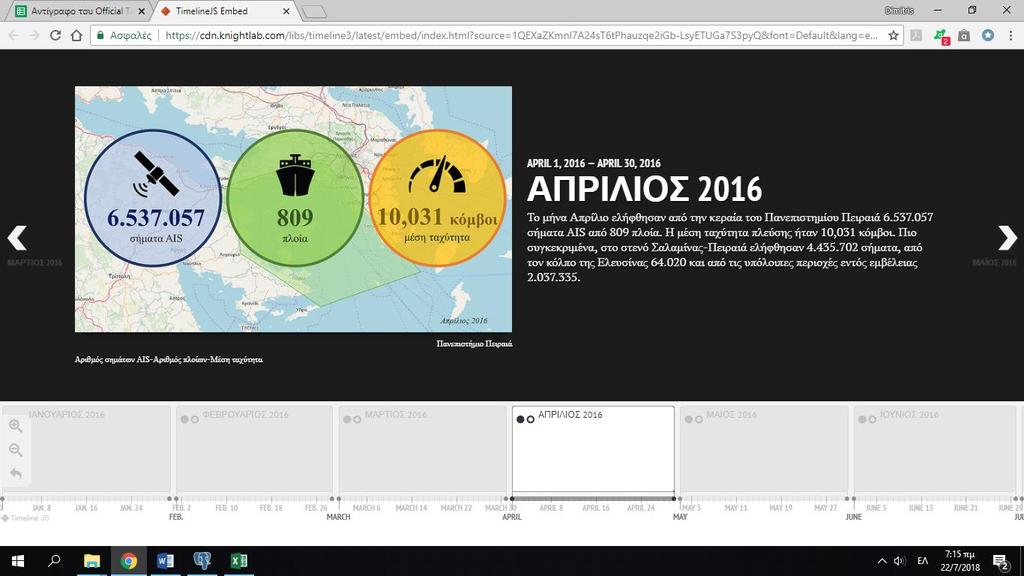Viewport: 1024px width, 576px height.
Task: Select the ΑΠΡΙΛΙΟΣ 2016 timeline marker
Action: coord(593,449)
